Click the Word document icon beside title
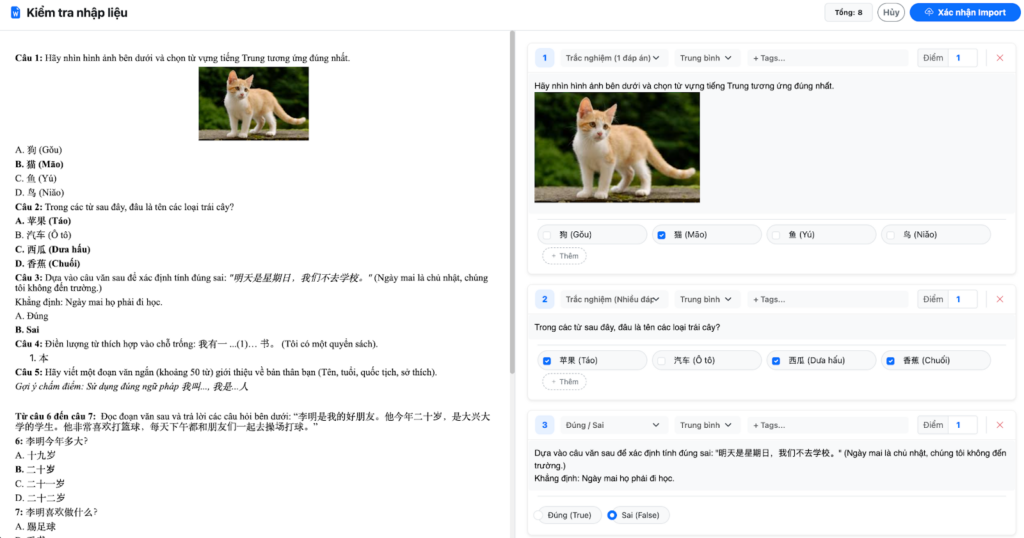Image resolution: width=1024 pixels, height=538 pixels. [15, 13]
